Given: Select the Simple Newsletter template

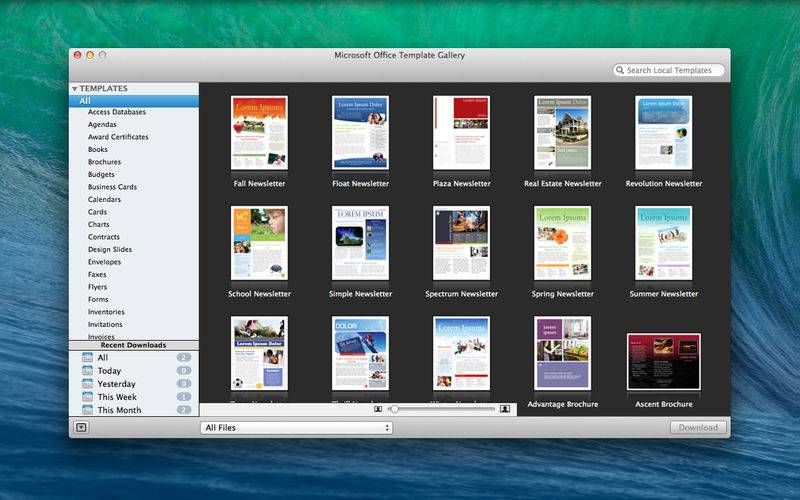Looking at the screenshot, I should [x=360, y=243].
